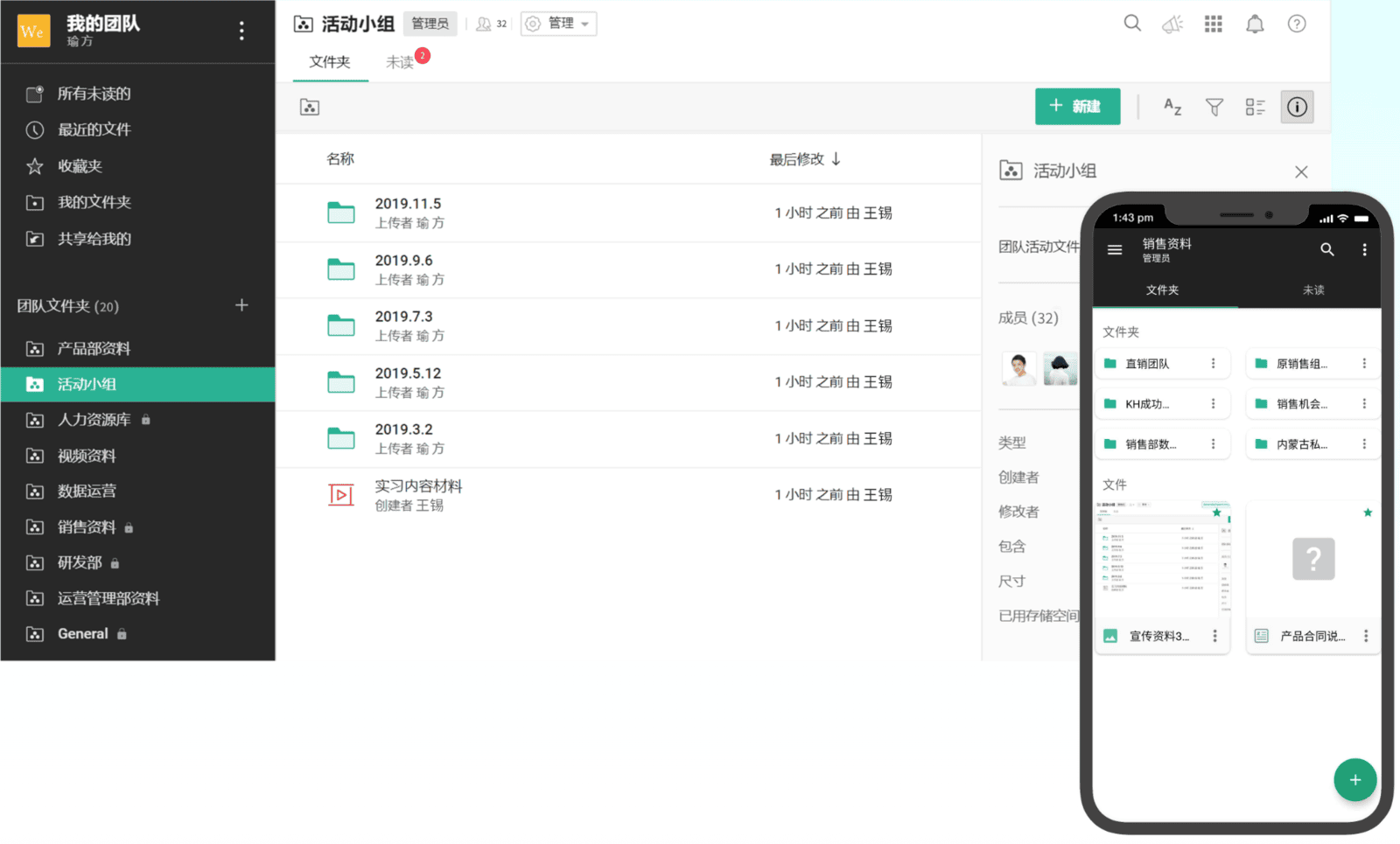Add a team folder with plus icon
Image resolution: width=1400 pixels, height=844 pixels.
coord(241,305)
